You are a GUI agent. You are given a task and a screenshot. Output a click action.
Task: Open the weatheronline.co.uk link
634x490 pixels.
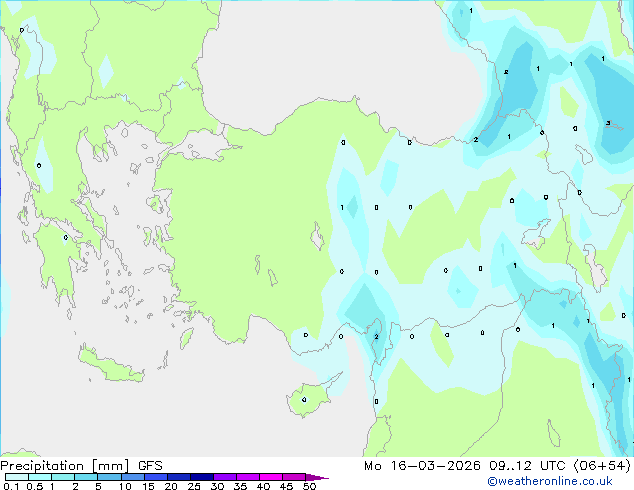click(549, 481)
